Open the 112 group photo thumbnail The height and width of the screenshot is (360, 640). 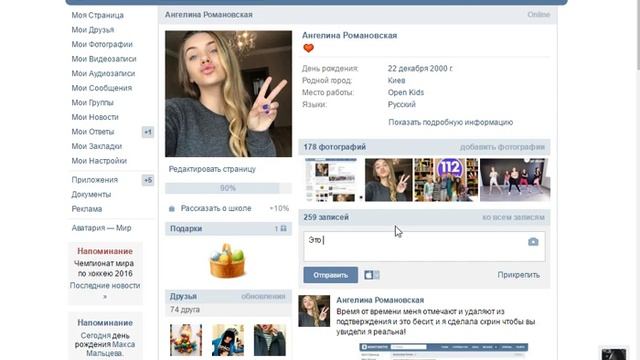tap(446, 180)
